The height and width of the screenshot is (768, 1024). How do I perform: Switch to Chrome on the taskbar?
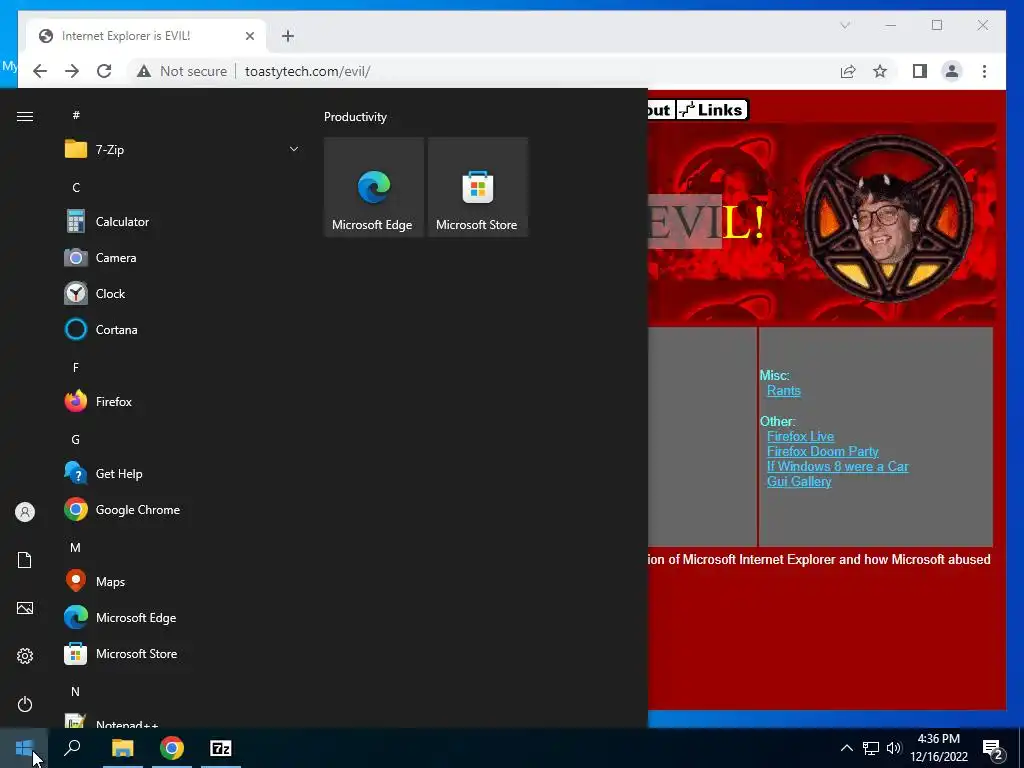click(172, 748)
